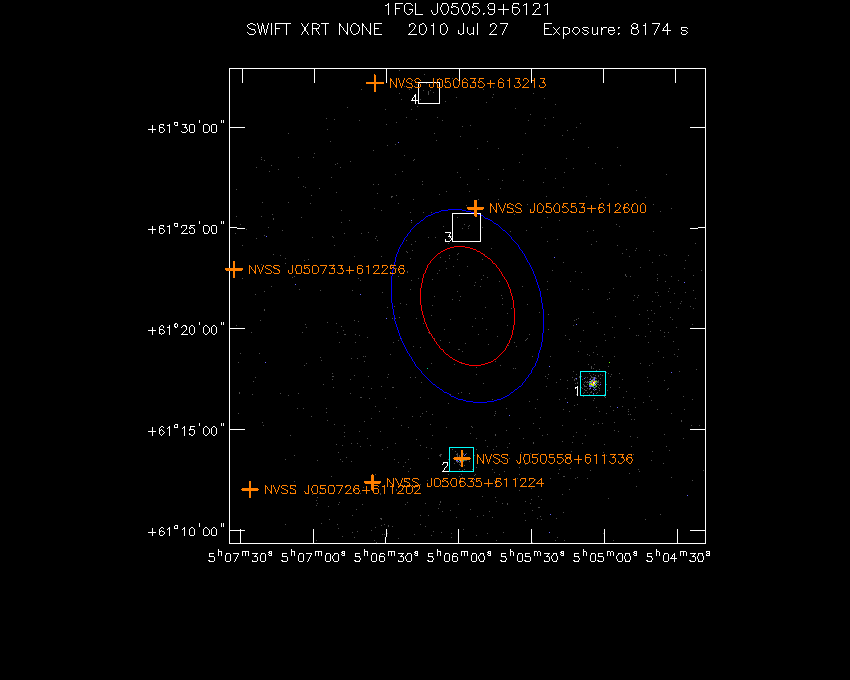850x680 pixels.
Task: Click the 5h07m00s right ascension label
Action: point(313,557)
